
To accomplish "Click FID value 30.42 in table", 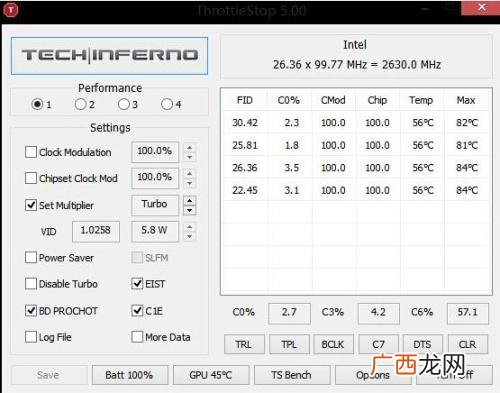I will [245, 123].
